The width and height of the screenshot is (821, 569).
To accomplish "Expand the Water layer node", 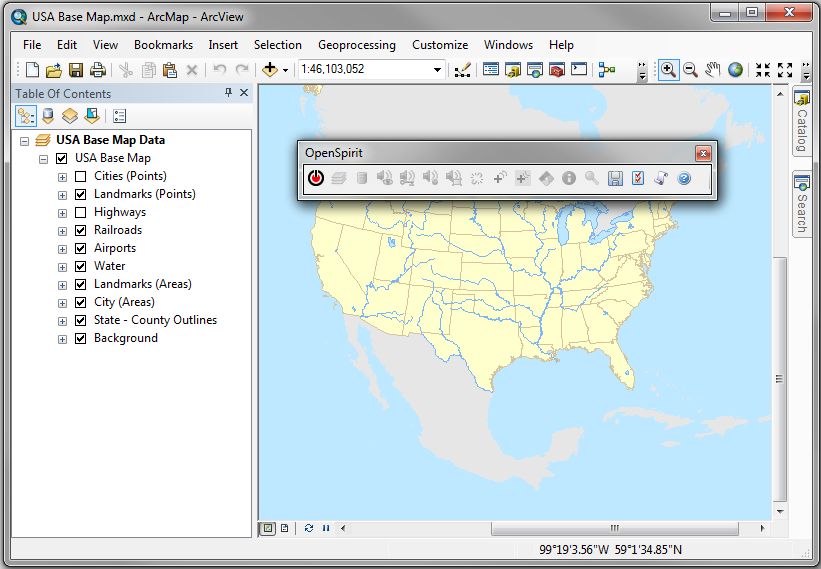I will click(62, 267).
